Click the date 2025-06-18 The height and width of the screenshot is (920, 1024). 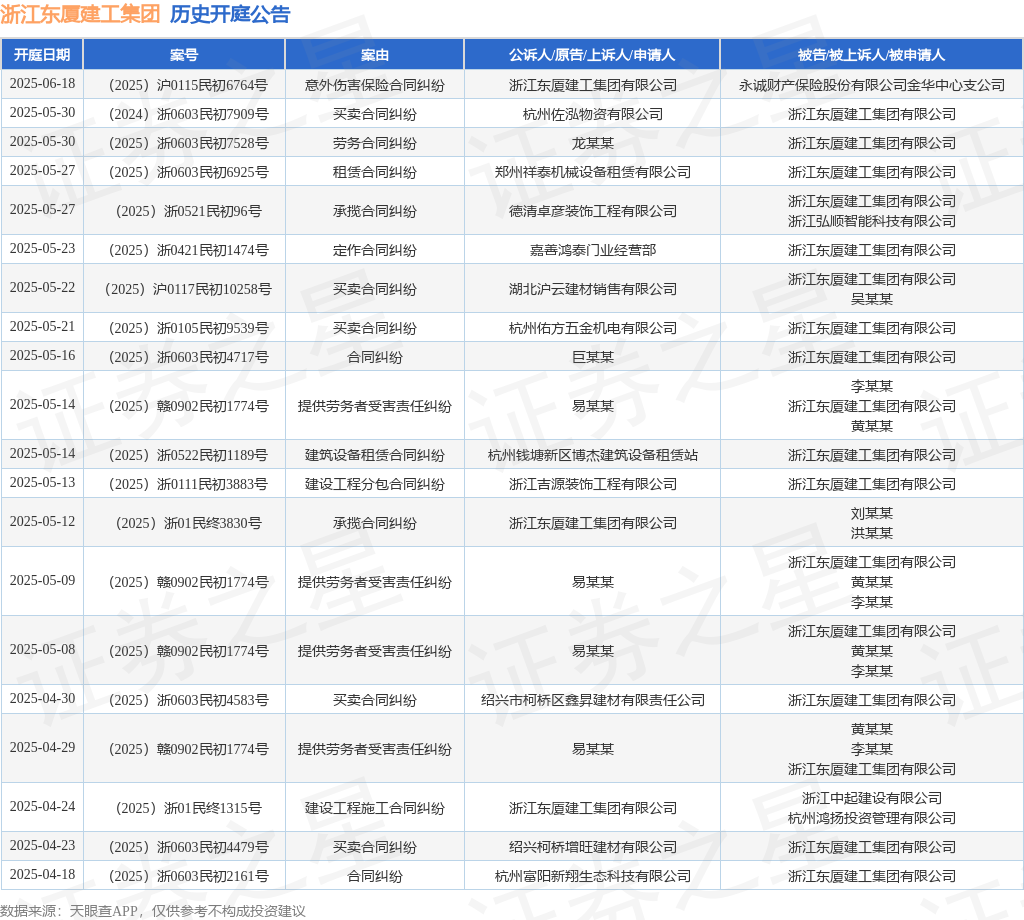pyautogui.click(x=42, y=84)
